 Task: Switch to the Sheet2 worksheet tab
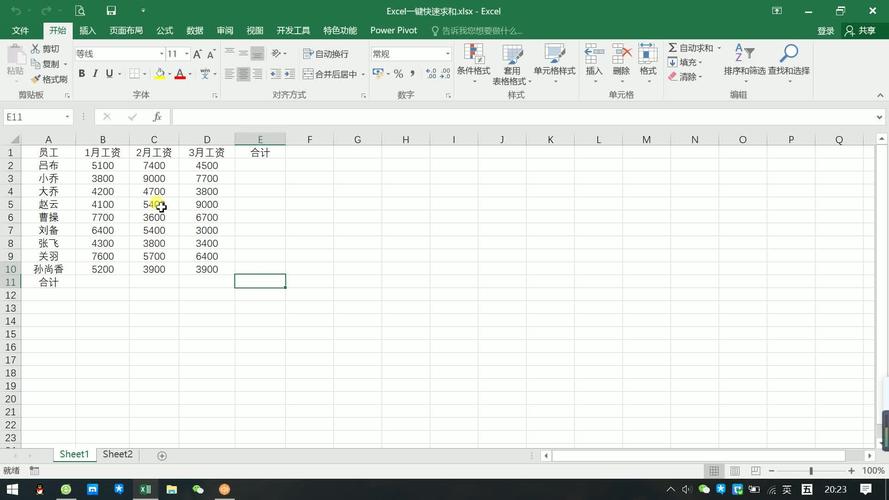click(117, 454)
